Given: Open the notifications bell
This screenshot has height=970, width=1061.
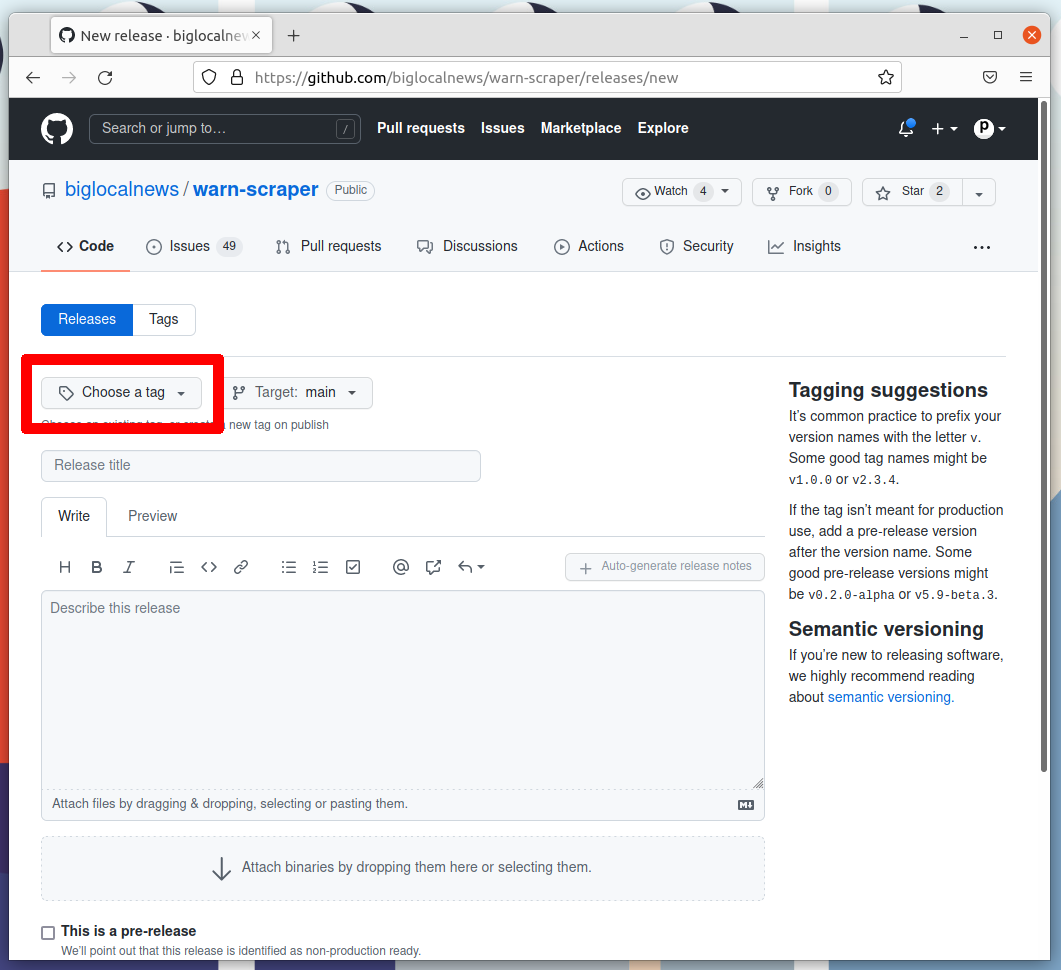Looking at the screenshot, I should 906,128.
